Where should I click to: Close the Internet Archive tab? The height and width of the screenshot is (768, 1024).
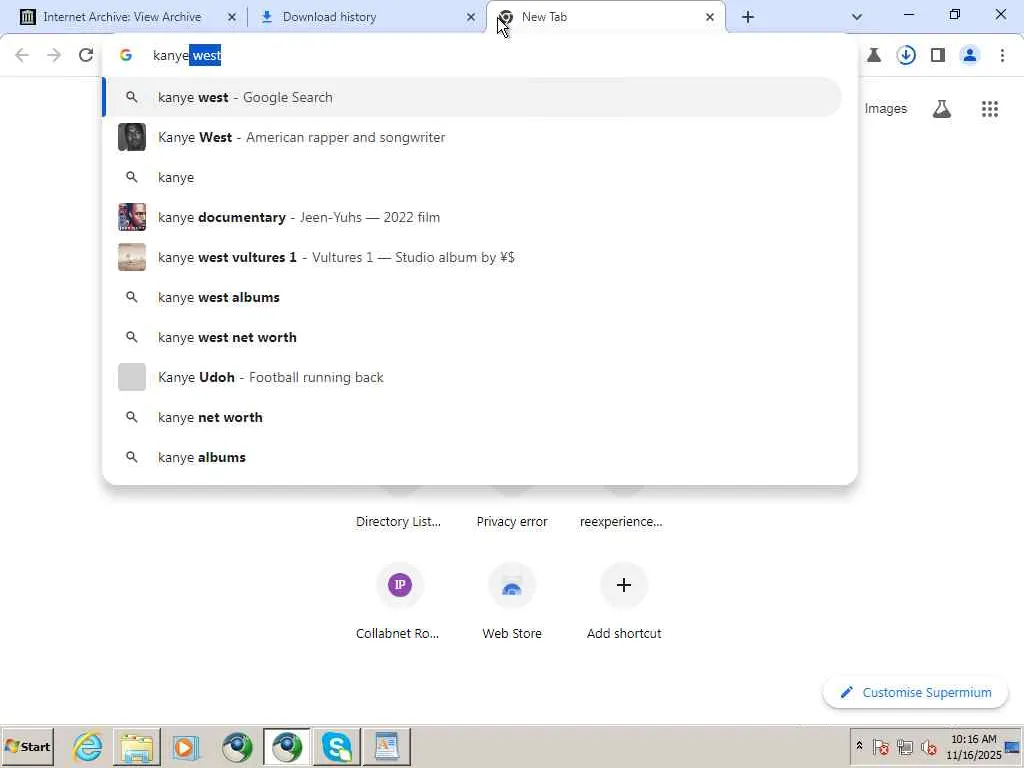pos(231,17)
